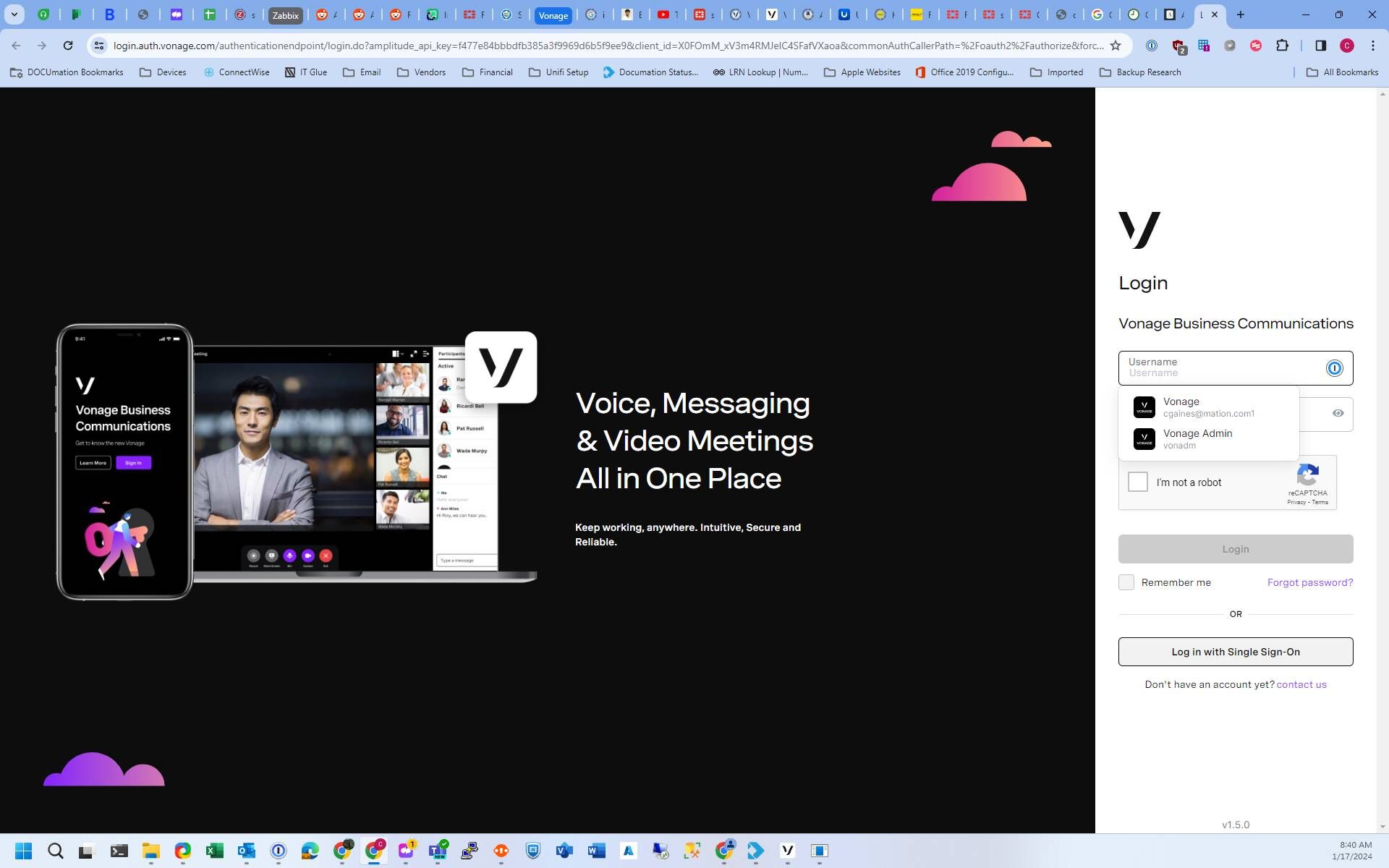1389x868 pixels.
Task: Reload the page
Action: pyautogui.click(x=68, y=46)
